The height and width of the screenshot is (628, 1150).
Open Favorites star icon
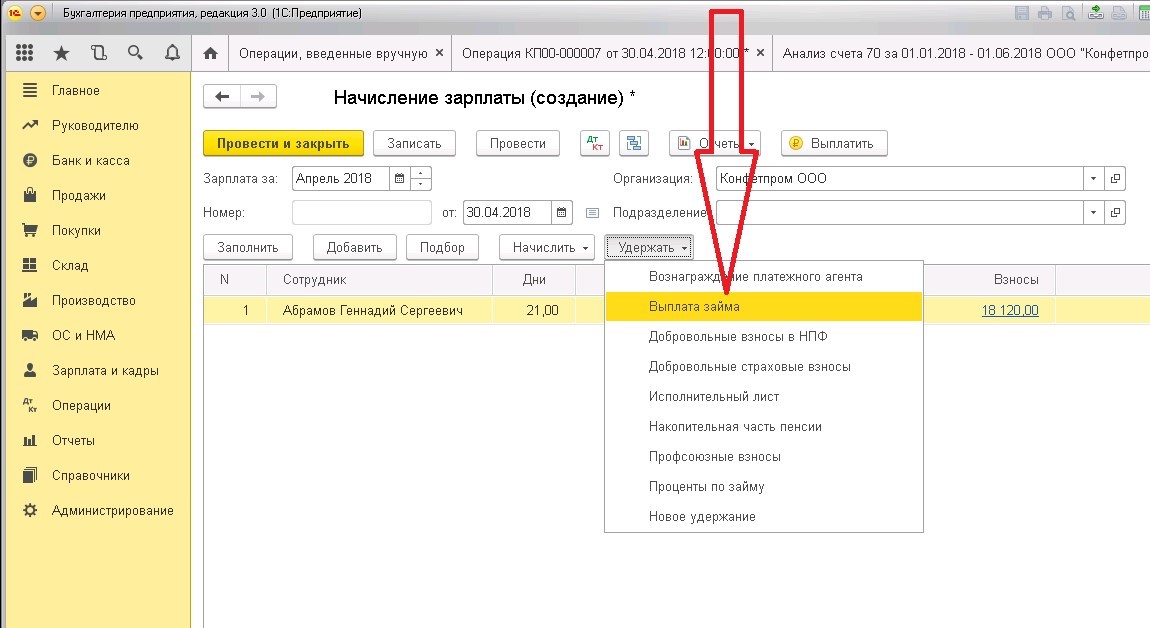tap(62, 53)
